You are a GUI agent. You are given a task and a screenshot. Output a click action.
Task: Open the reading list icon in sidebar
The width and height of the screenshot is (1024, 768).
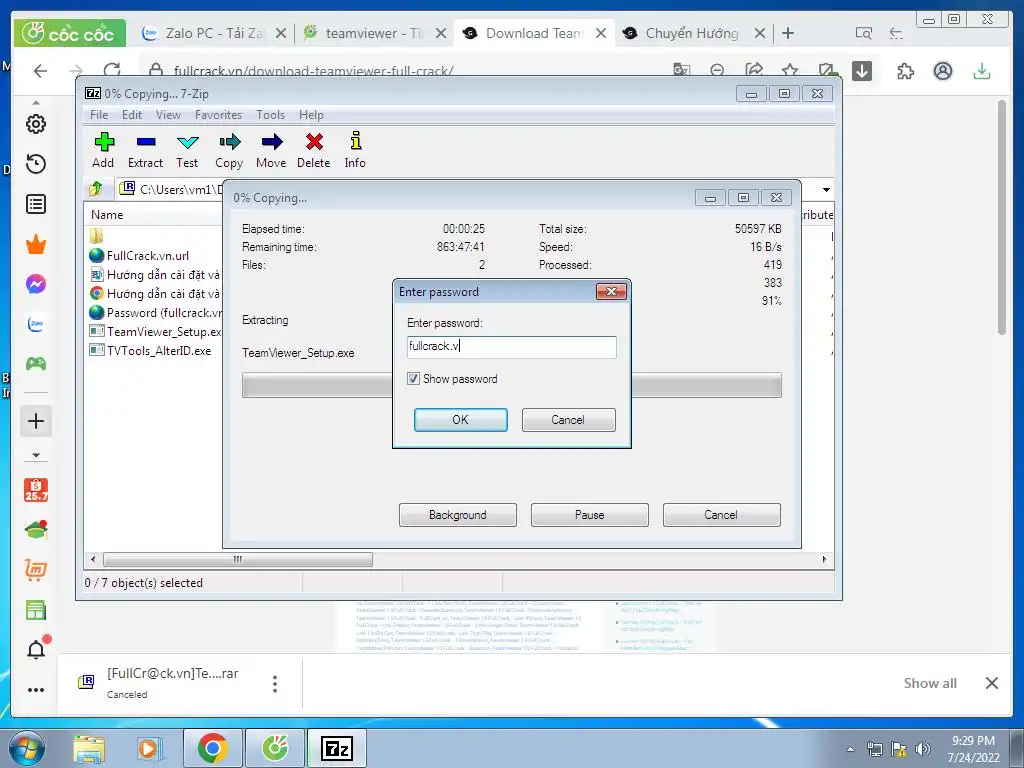point(36,204)
